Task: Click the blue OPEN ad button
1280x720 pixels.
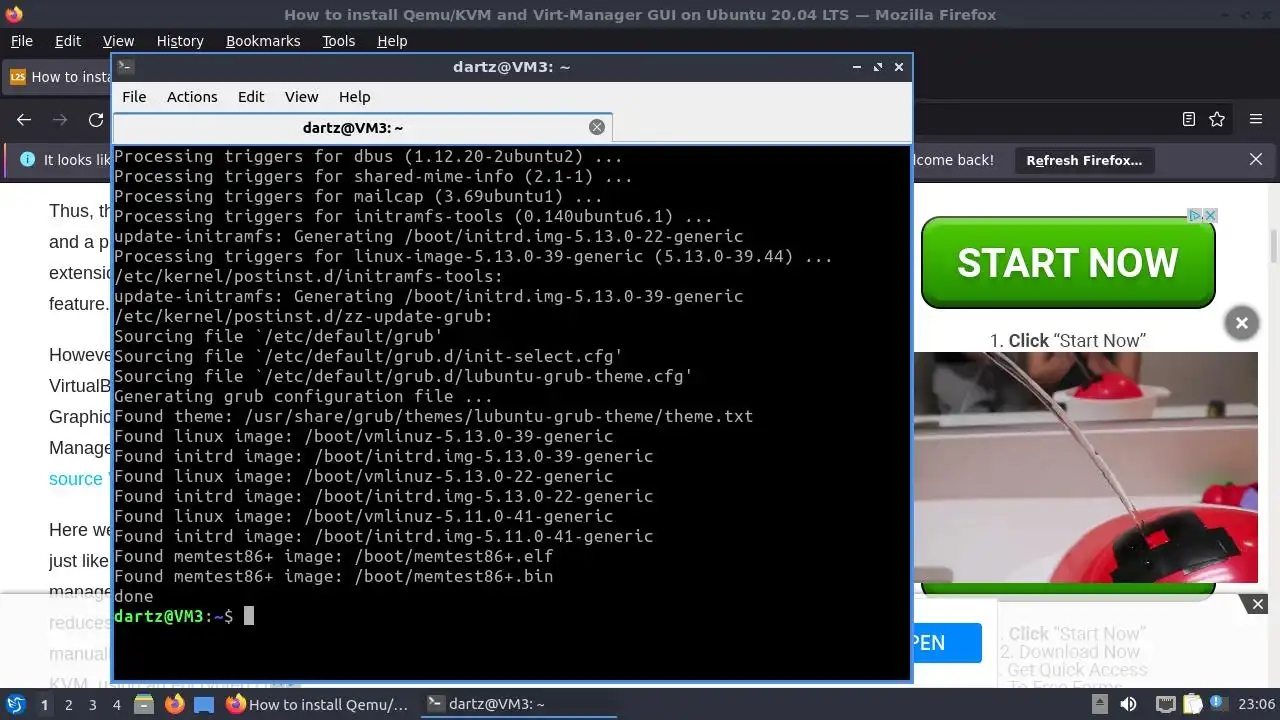Action: (x=946, y=643)
